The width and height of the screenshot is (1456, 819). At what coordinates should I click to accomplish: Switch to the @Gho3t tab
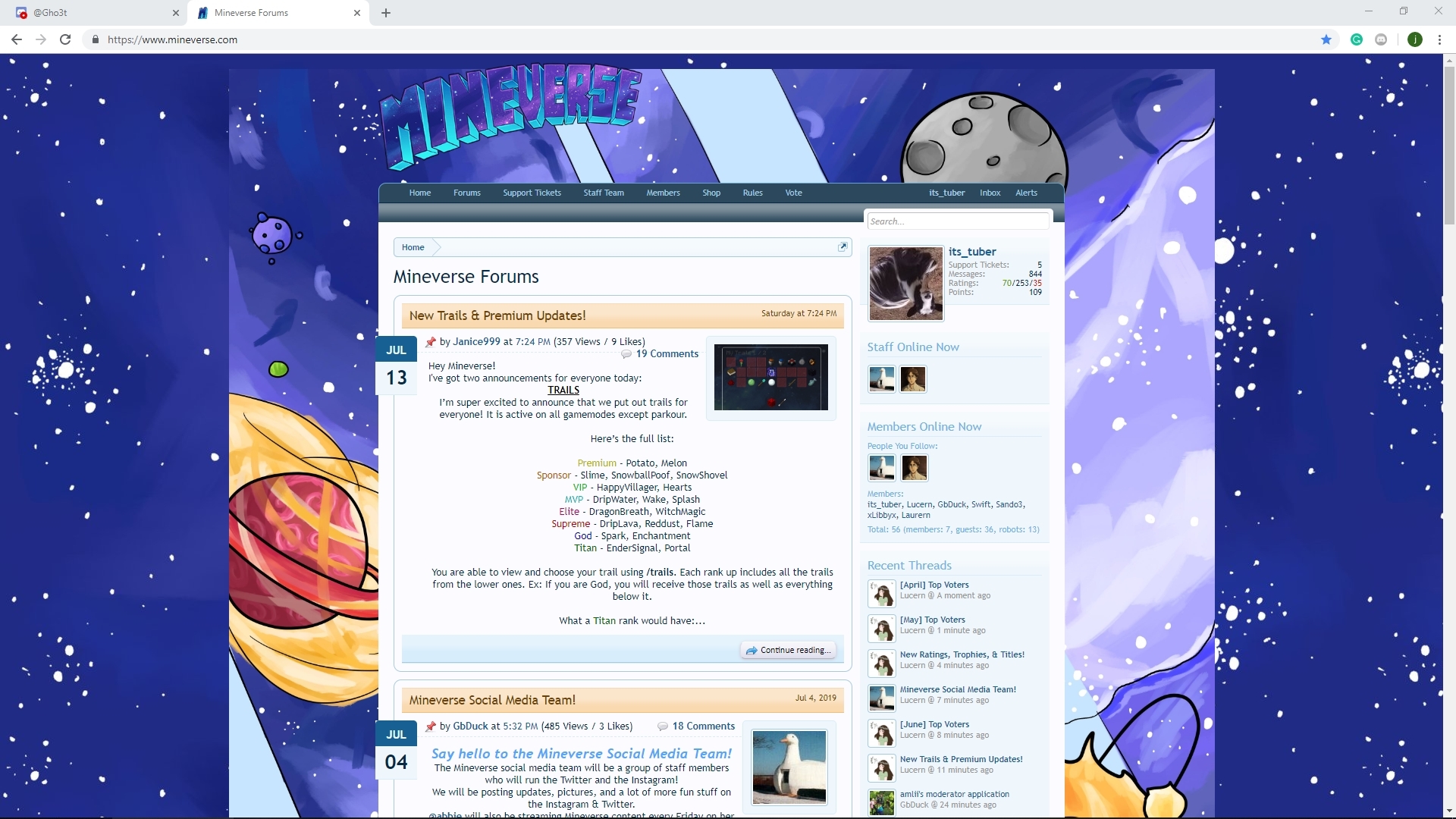94,13
